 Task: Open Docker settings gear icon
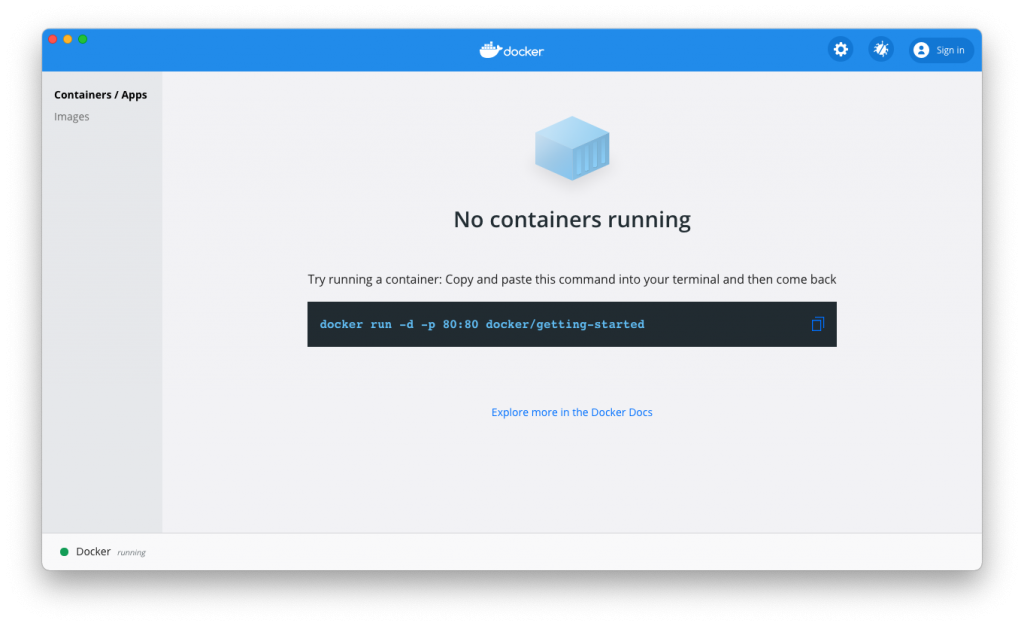[x=840, y=50]
